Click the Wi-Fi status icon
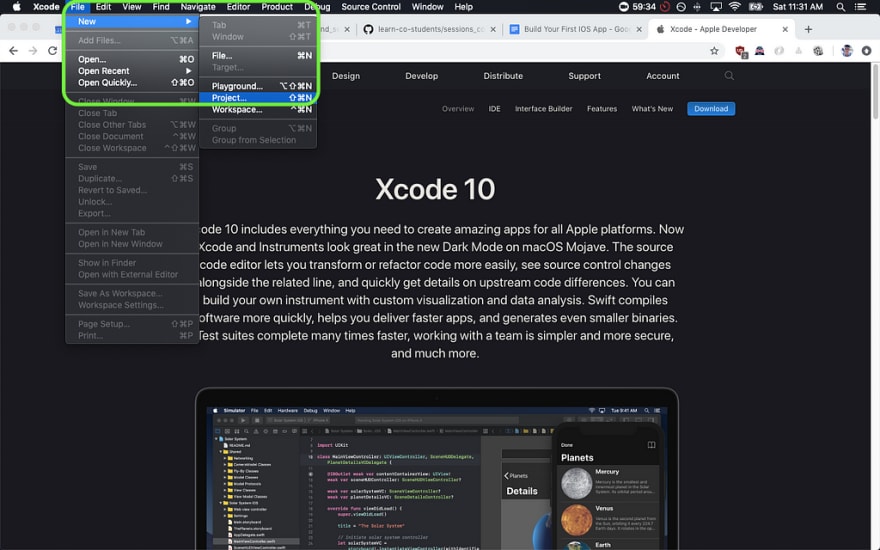 (x=735, y=7)
